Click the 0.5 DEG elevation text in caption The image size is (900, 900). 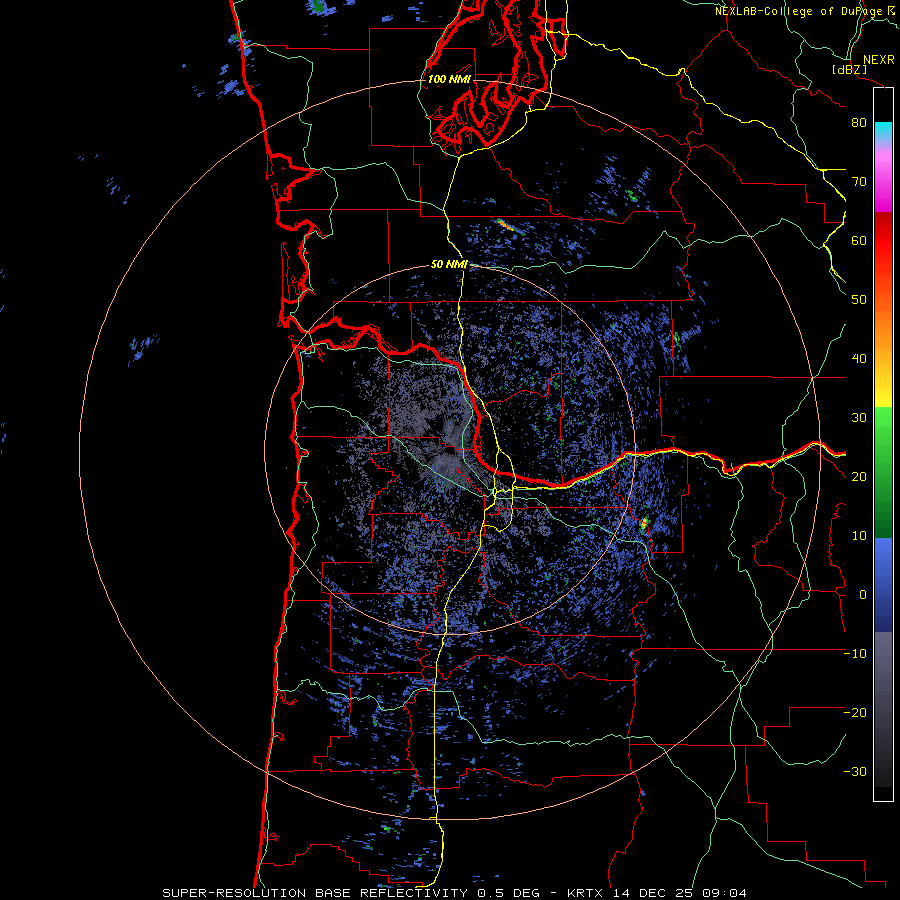point(508,893)
